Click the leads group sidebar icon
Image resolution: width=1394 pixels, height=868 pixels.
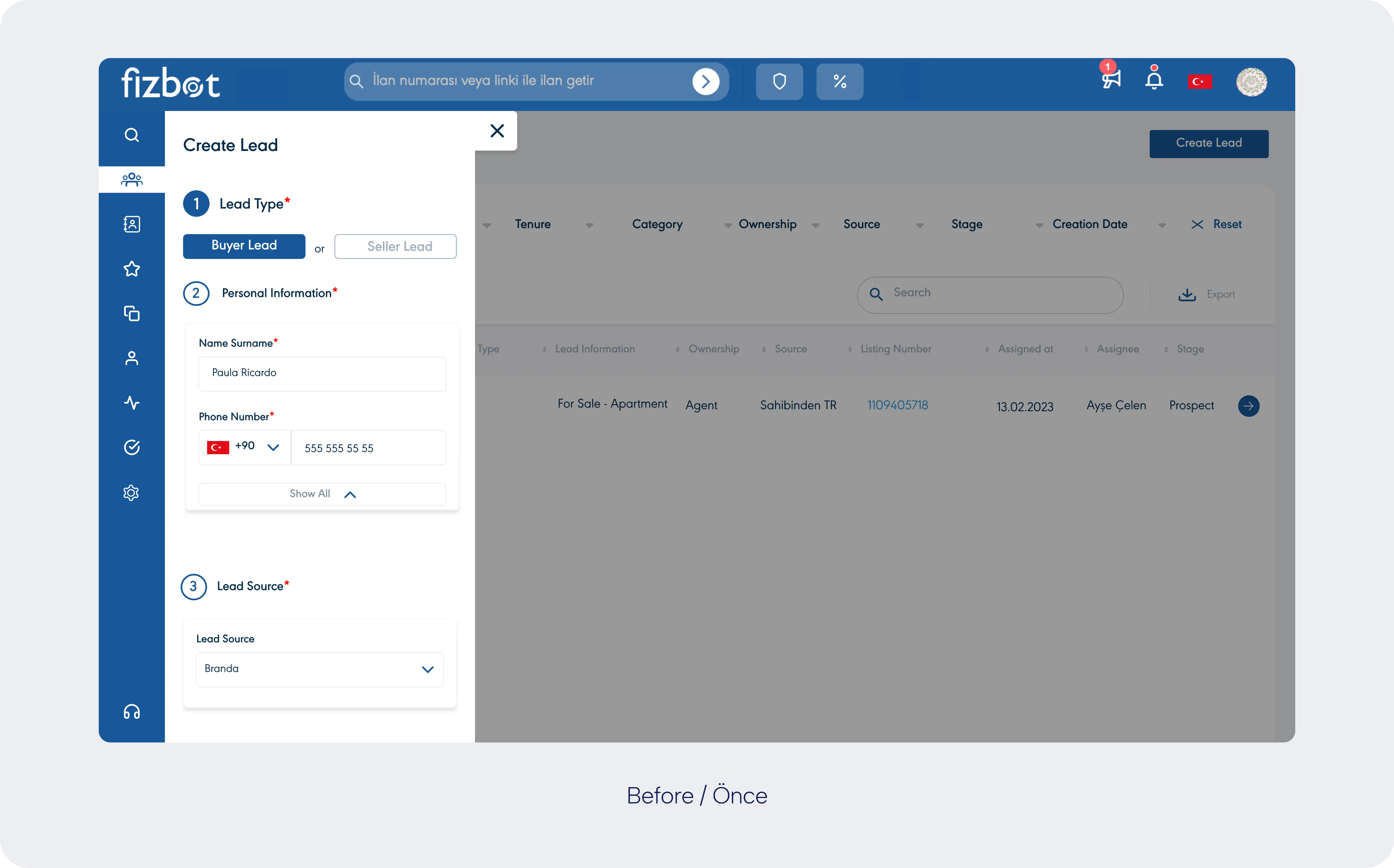click(131, 180)
